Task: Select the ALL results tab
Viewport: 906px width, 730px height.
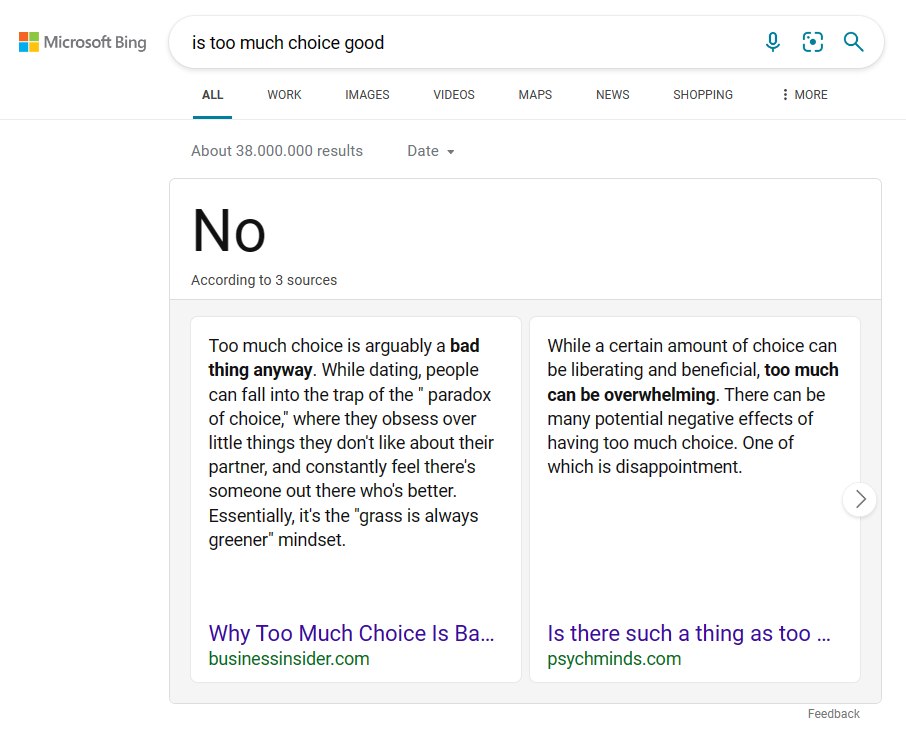Action: [x=212, y=95]
